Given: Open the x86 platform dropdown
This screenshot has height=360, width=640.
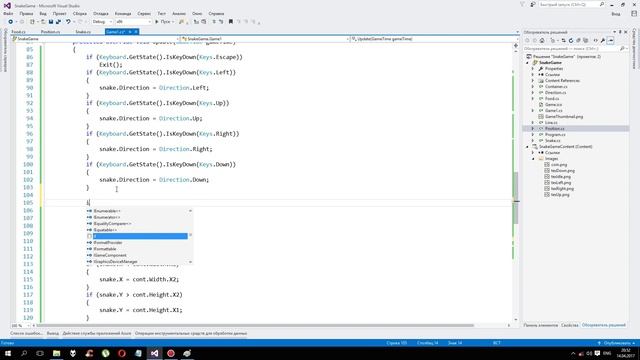Looking at the screenshot, I should (133, 22).
